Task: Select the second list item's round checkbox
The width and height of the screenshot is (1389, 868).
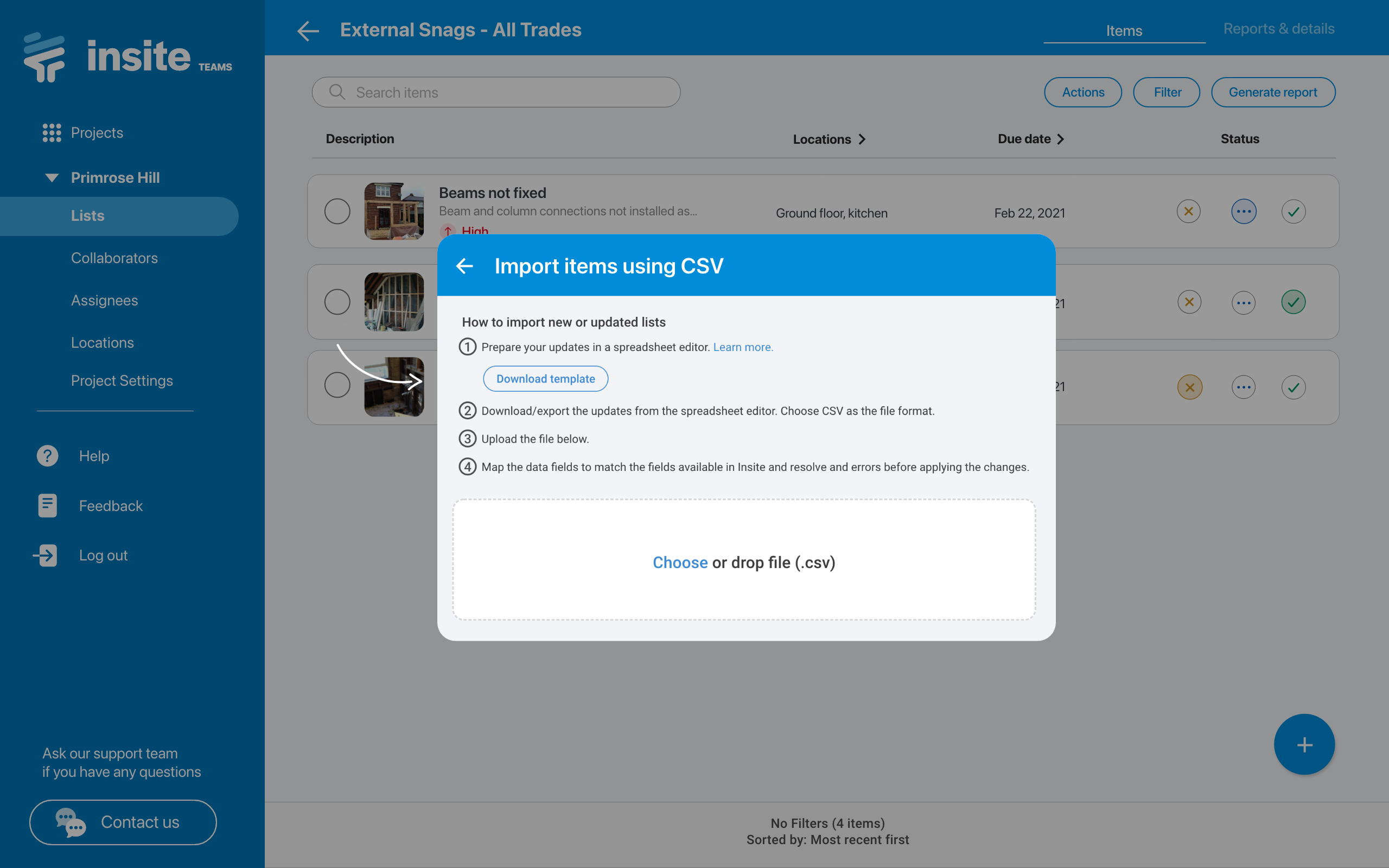Action: tap(337, 302)
